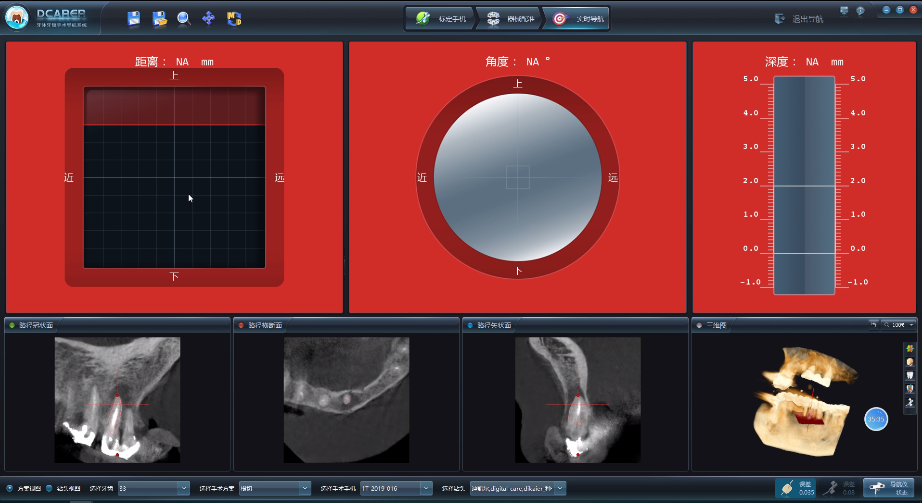This screenshot has height=503, width=922.
Task: Click the colorful volume render preset icon
Action: click(909, 349)
